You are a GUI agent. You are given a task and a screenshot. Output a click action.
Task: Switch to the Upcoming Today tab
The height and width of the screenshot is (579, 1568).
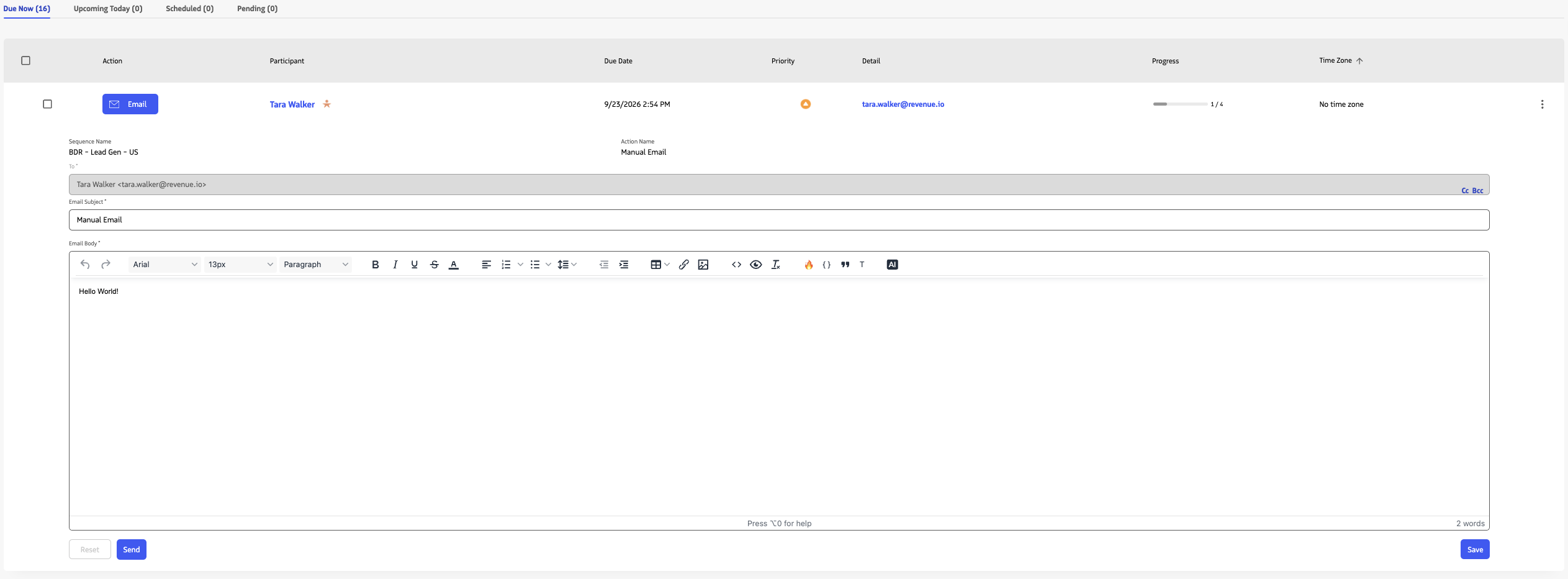[x=108, y=9]
